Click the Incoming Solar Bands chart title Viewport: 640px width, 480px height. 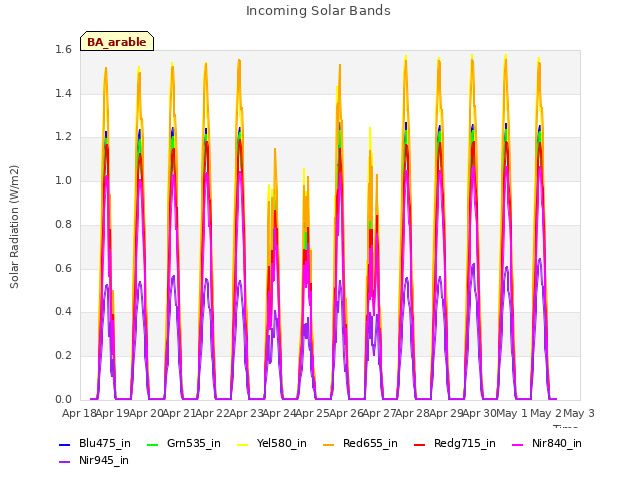tap(318, 11)
